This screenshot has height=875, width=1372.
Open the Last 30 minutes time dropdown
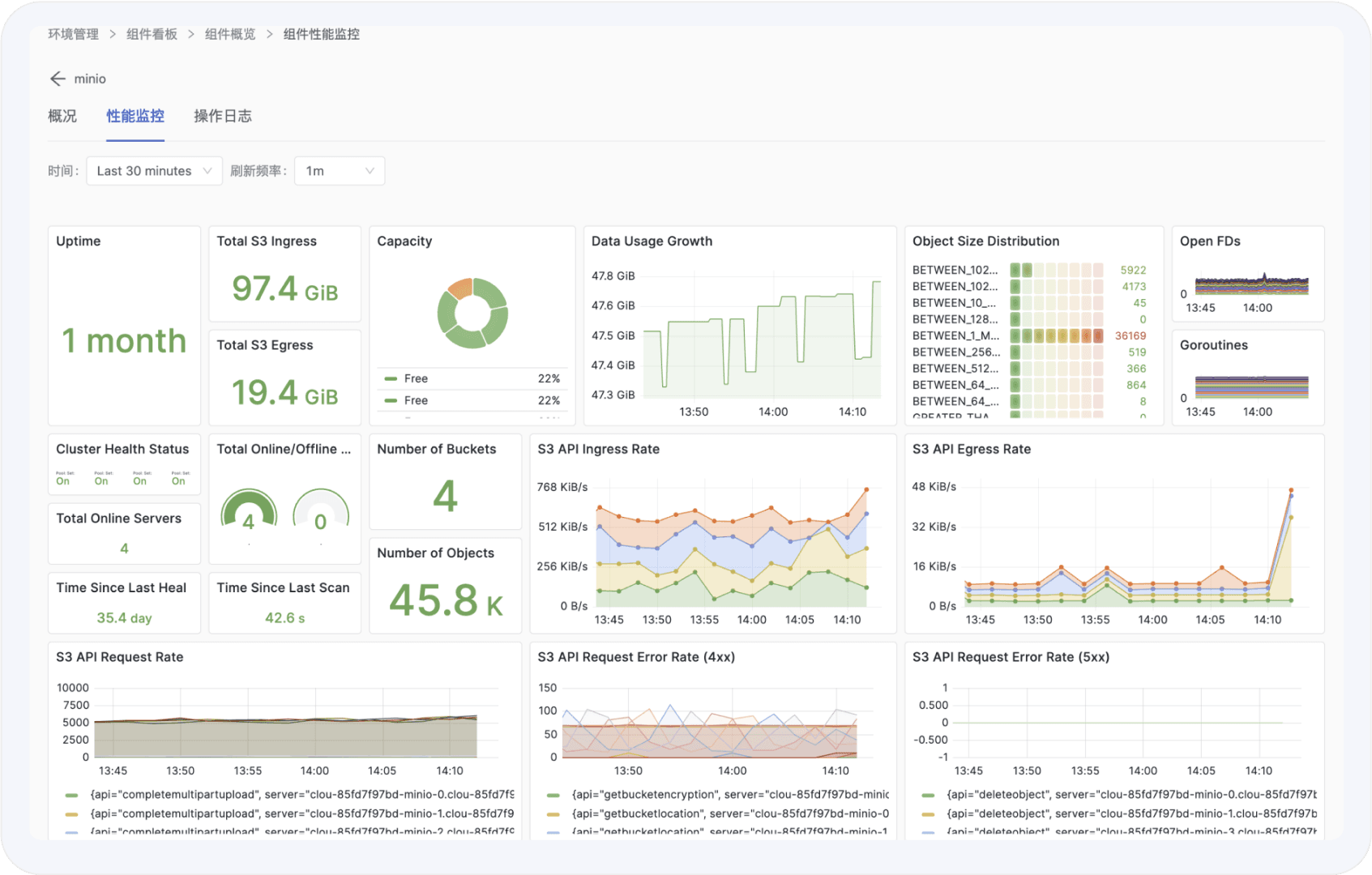pos(154,171)
